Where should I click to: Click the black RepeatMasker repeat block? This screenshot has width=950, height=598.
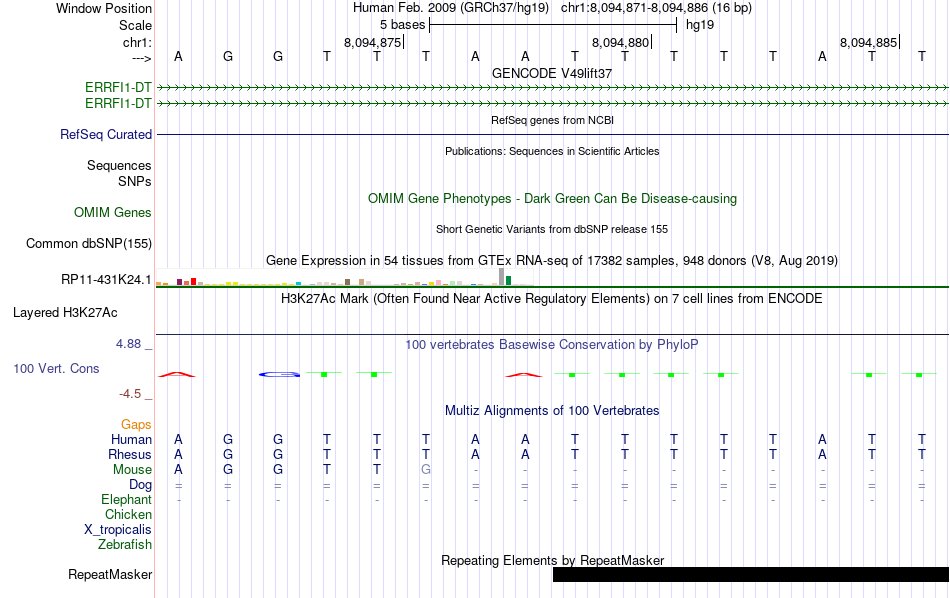(x=751, y=574)
